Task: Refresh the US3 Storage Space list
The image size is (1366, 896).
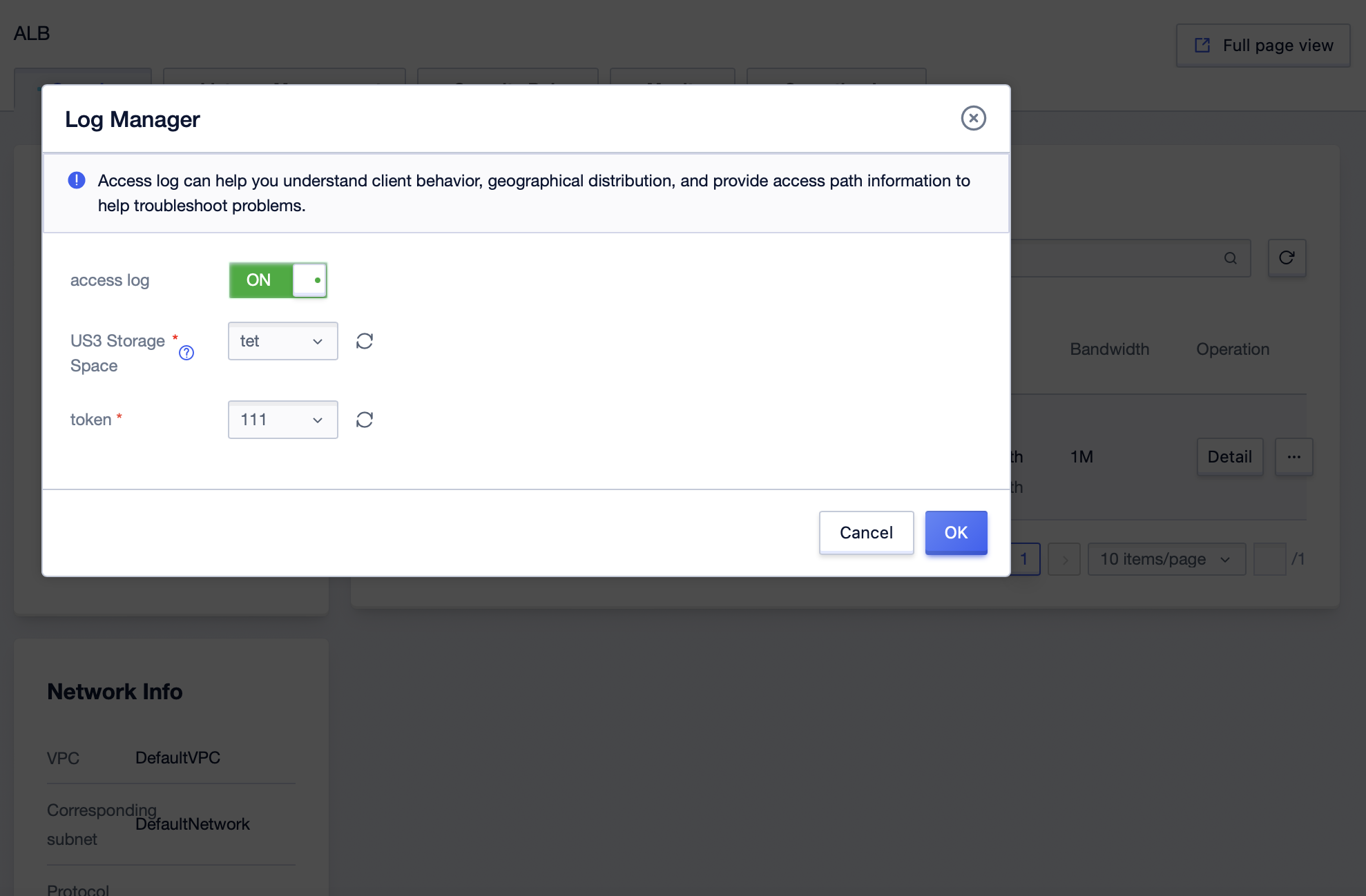Action: (x=365, y=341)
